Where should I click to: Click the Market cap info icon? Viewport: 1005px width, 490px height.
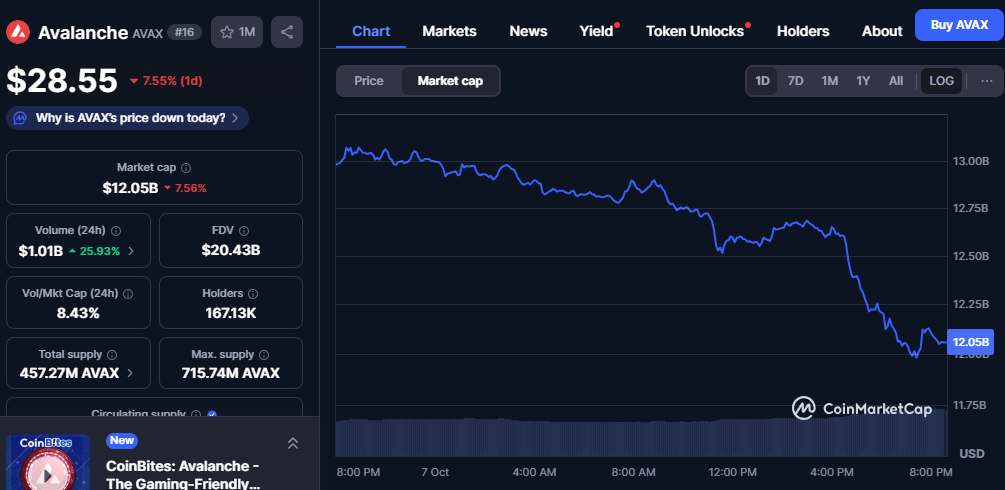[186, 168]
